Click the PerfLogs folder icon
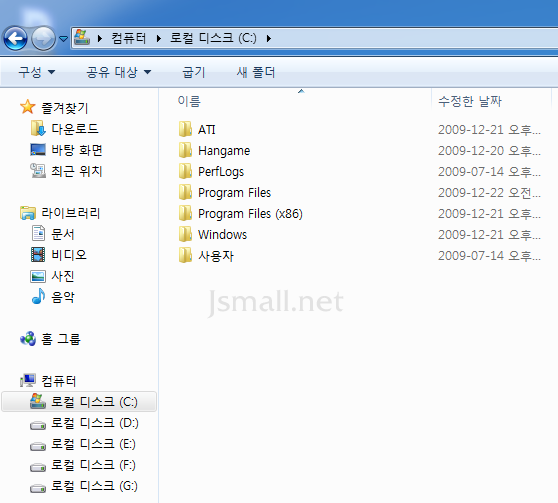Viewport: 558px width, 503px height. 185,171
